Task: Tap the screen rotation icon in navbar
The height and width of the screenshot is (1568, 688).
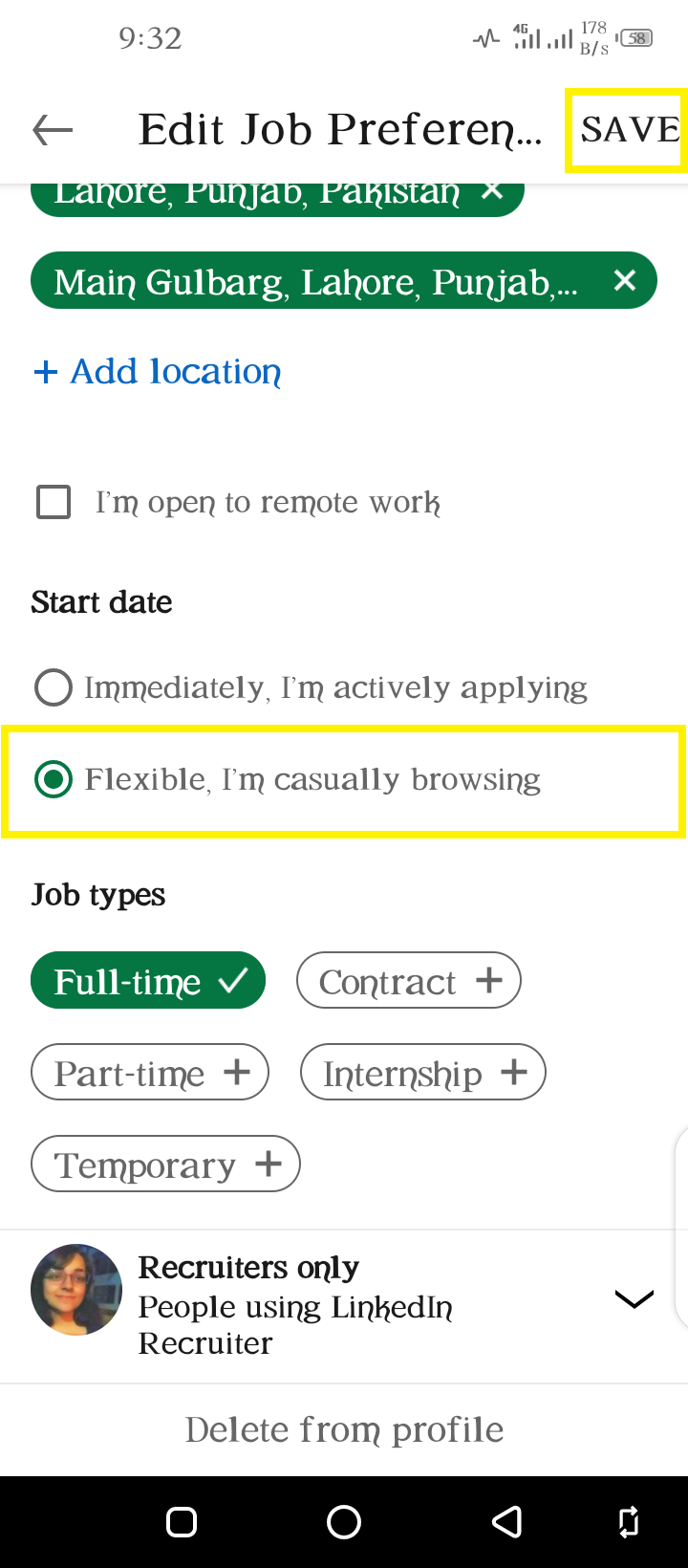Action: [x=629, y=1522]
